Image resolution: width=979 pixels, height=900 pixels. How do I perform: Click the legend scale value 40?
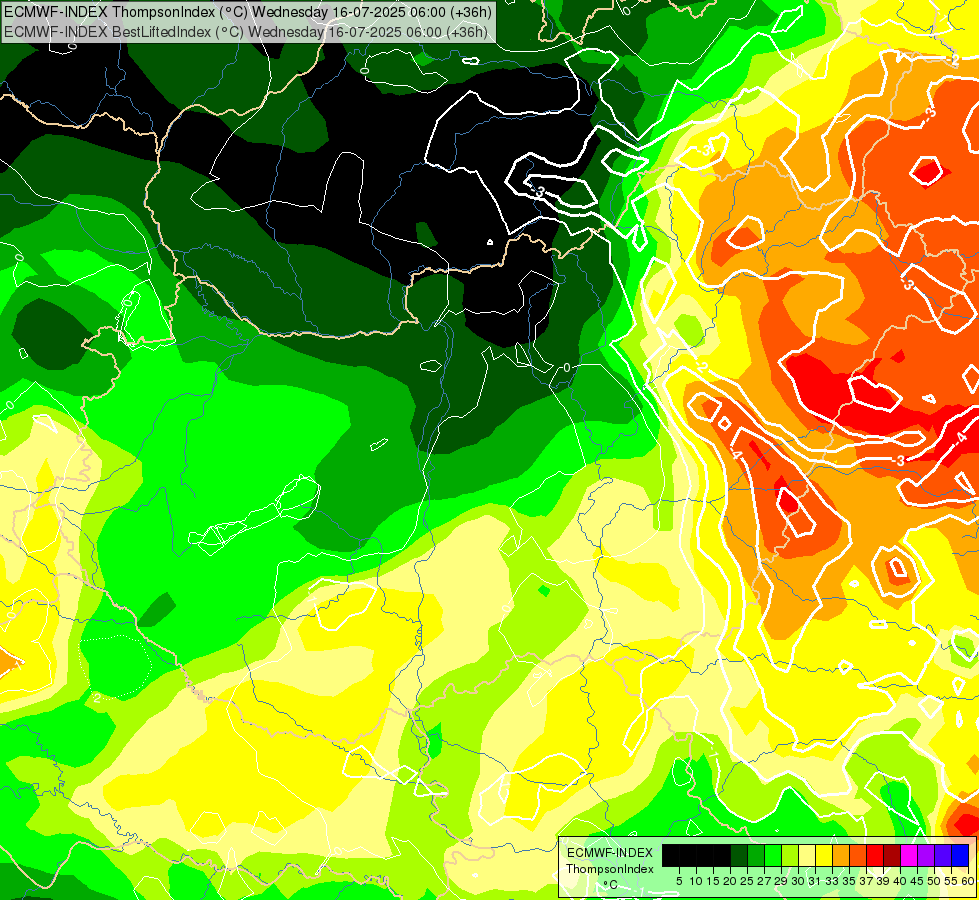pos(900,881)
